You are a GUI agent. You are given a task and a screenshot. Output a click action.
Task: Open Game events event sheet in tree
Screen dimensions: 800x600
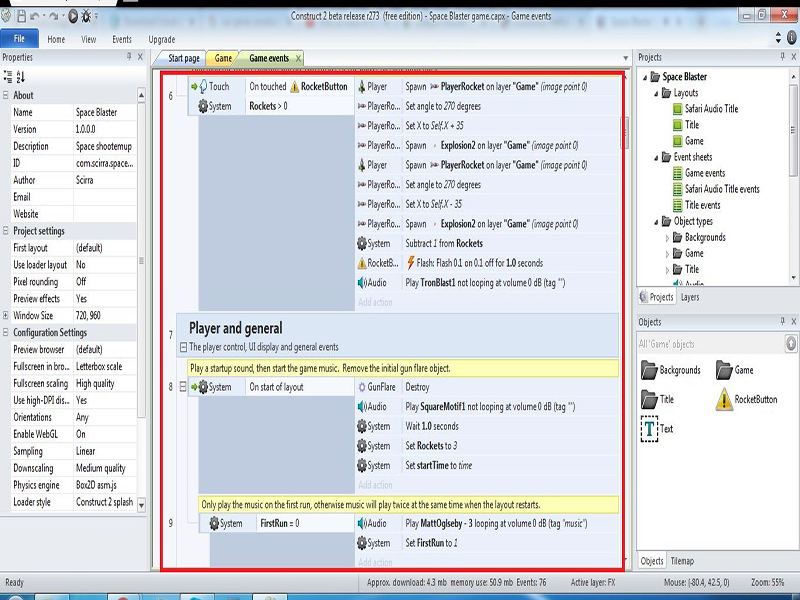[x=699, y=173]
